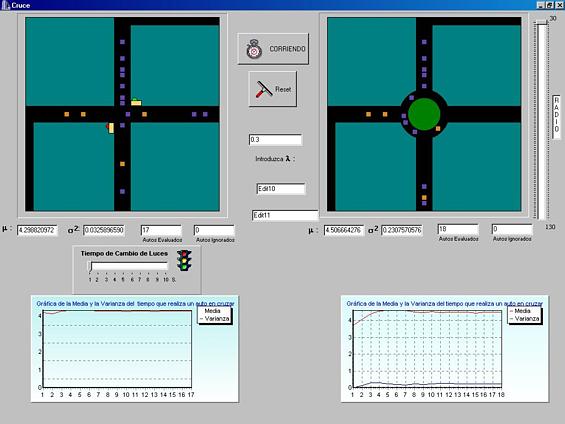The width and height of the screenshot is (565, 424).
Task: Click the green roundabout center circle
Action: [x=424, y=114]
